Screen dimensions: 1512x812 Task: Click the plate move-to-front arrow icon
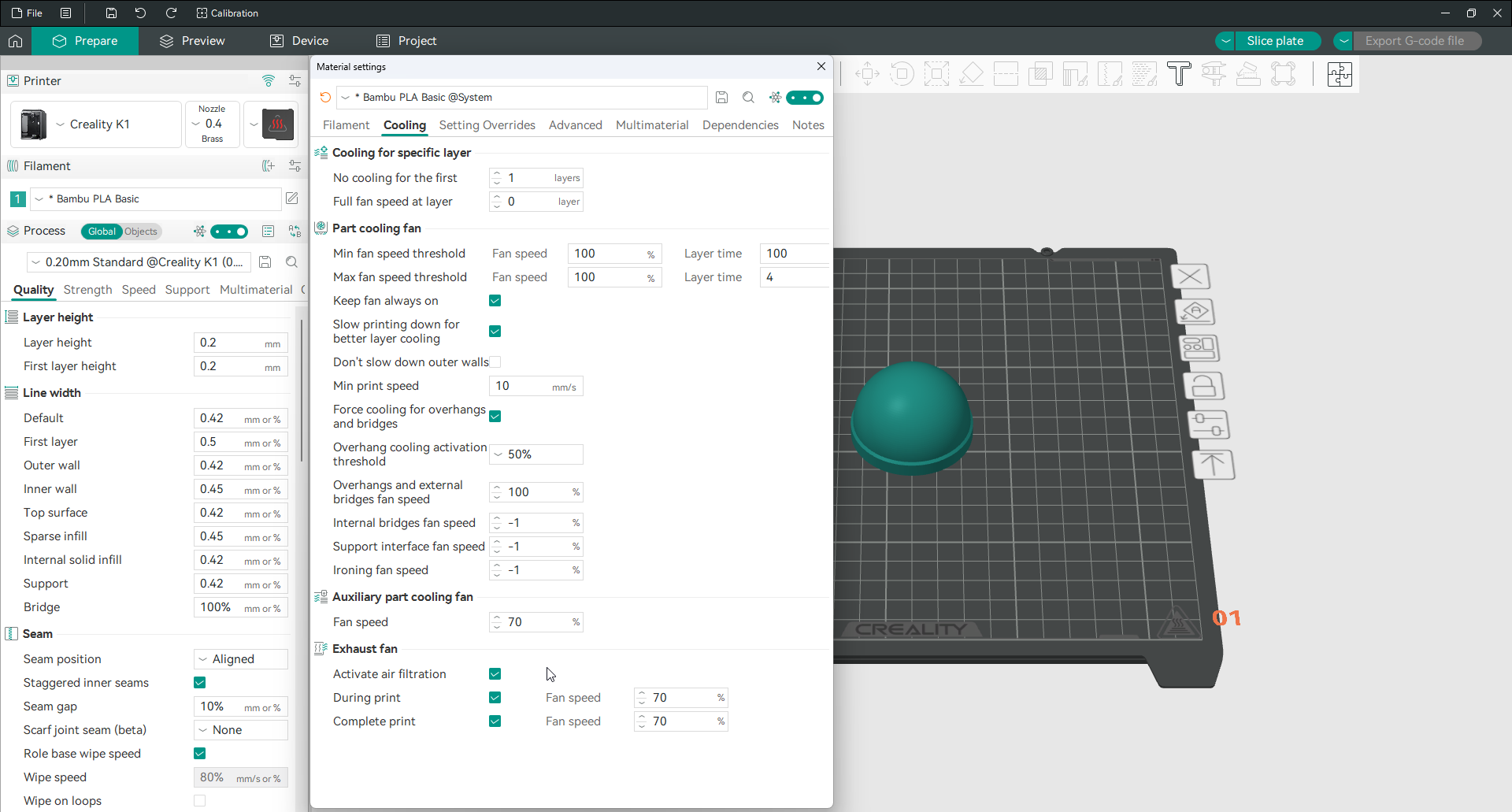[x=1214, y=465]
